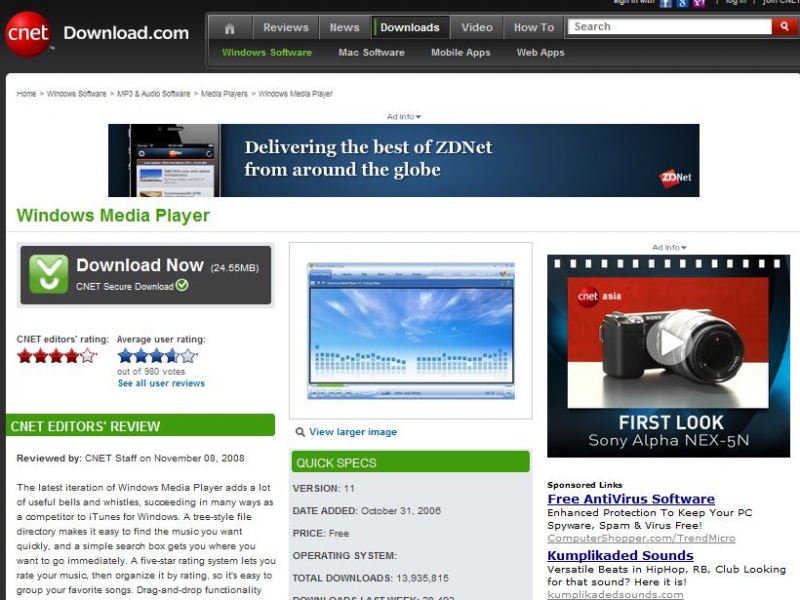Play the Sony Alpha NEX-5N video

tap(667, 344)
